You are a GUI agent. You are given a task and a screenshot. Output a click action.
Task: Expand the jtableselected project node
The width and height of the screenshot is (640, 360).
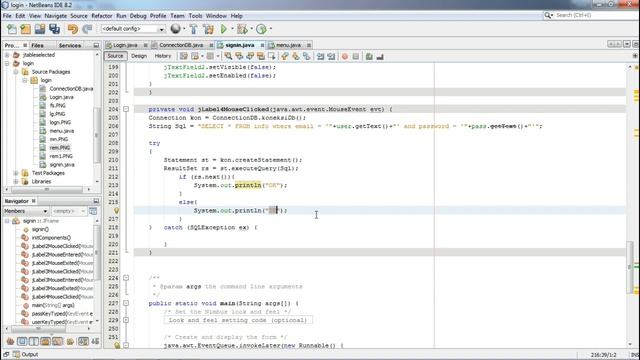pyautogui.click(x=7, y=55)
